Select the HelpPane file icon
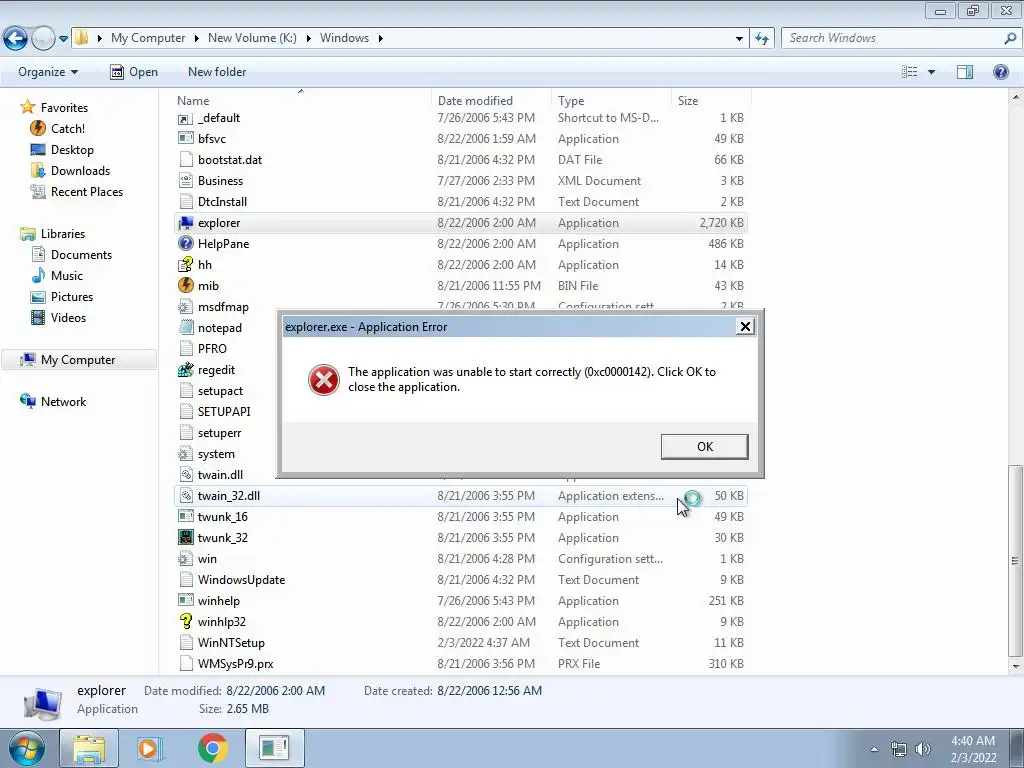This screenshot has height=768, width=1024. click(186, 244)
